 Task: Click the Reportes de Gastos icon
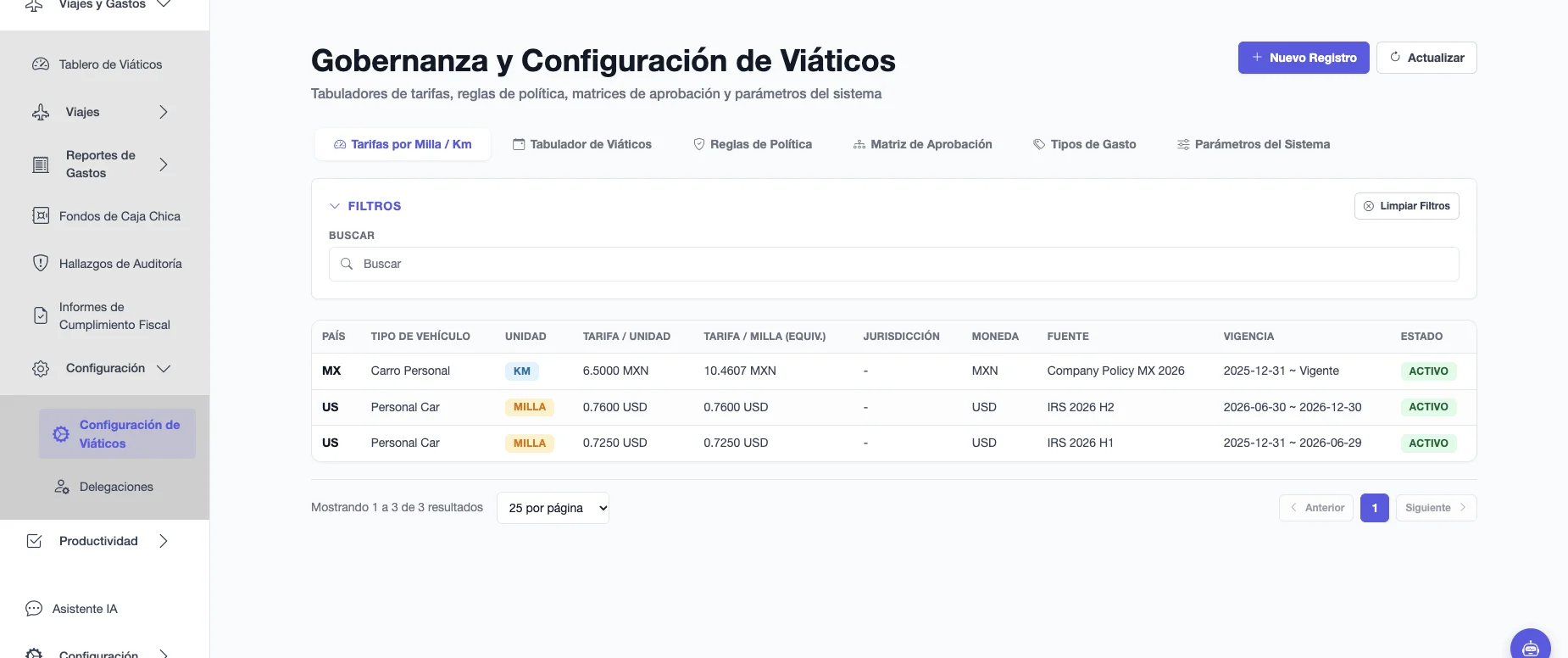point(41,164)
